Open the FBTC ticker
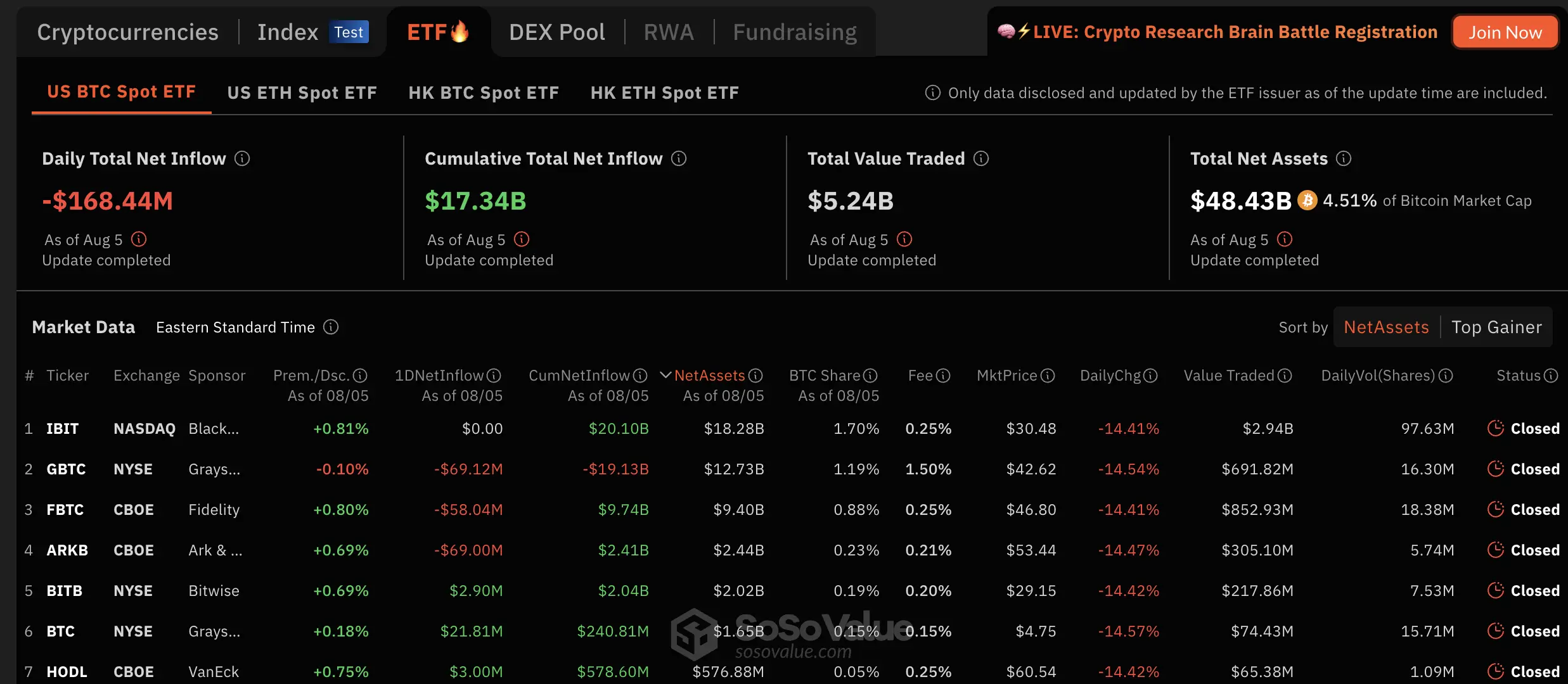Screen dimensions: 1568x684 point(65,510)
